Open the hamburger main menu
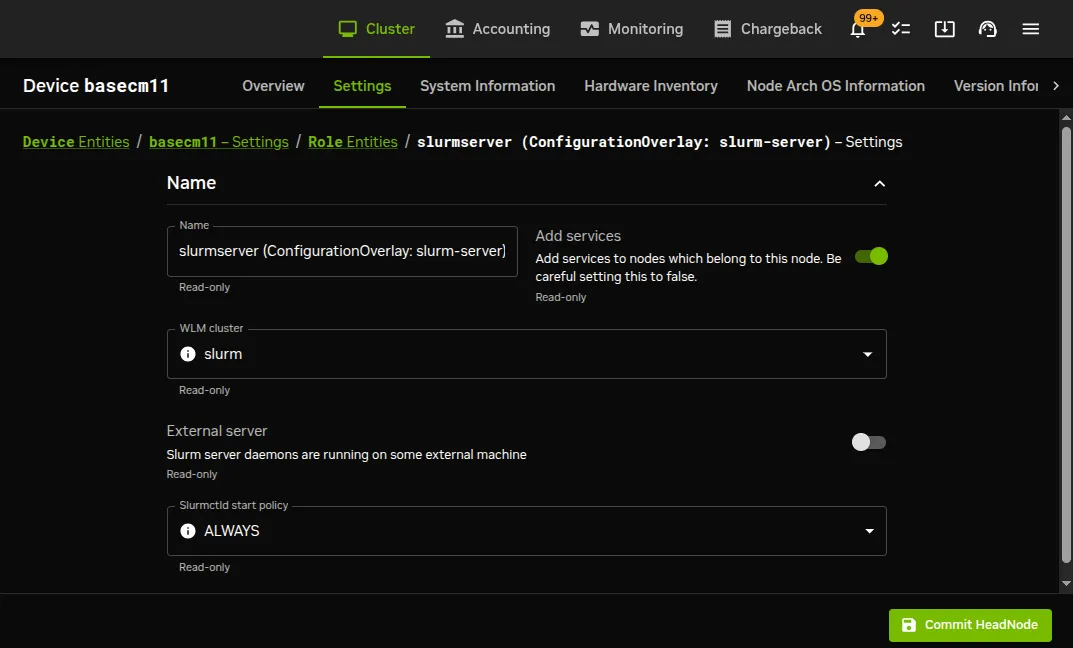 (x=1031, y=29)
